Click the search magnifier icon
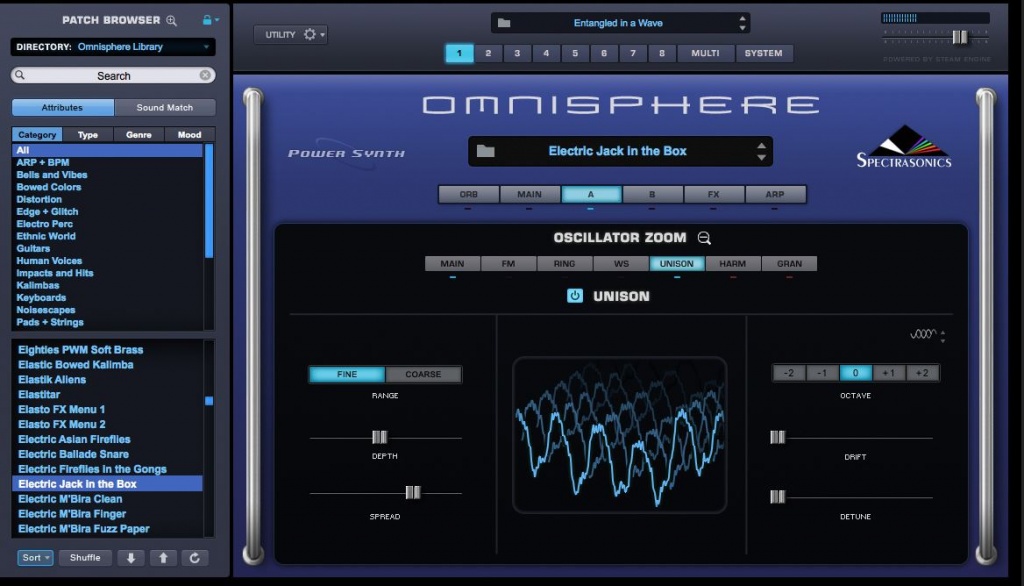The height and width of the screenshot is (586, 1024). [20, 75]
